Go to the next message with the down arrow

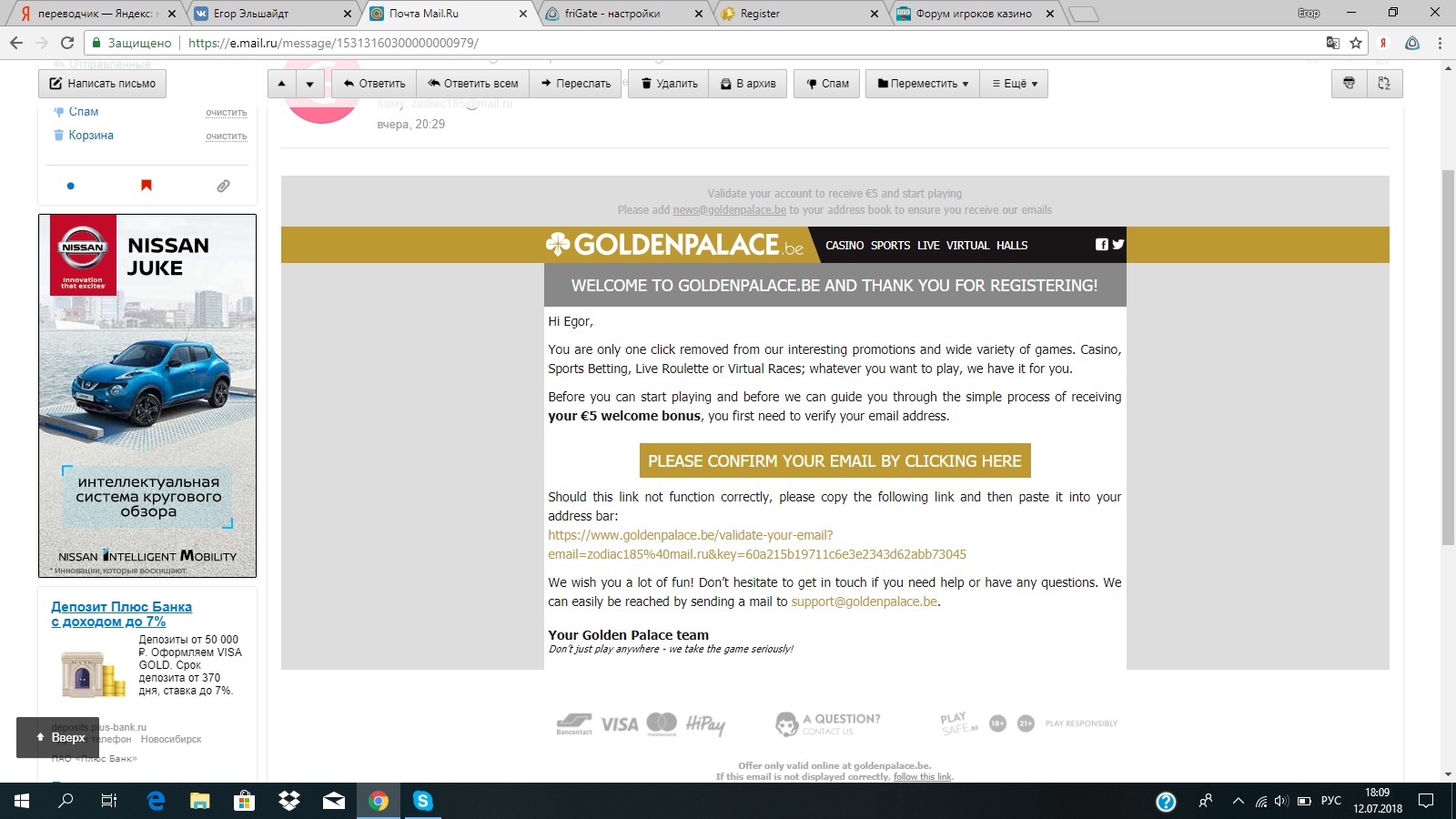(x=309, y=84)
